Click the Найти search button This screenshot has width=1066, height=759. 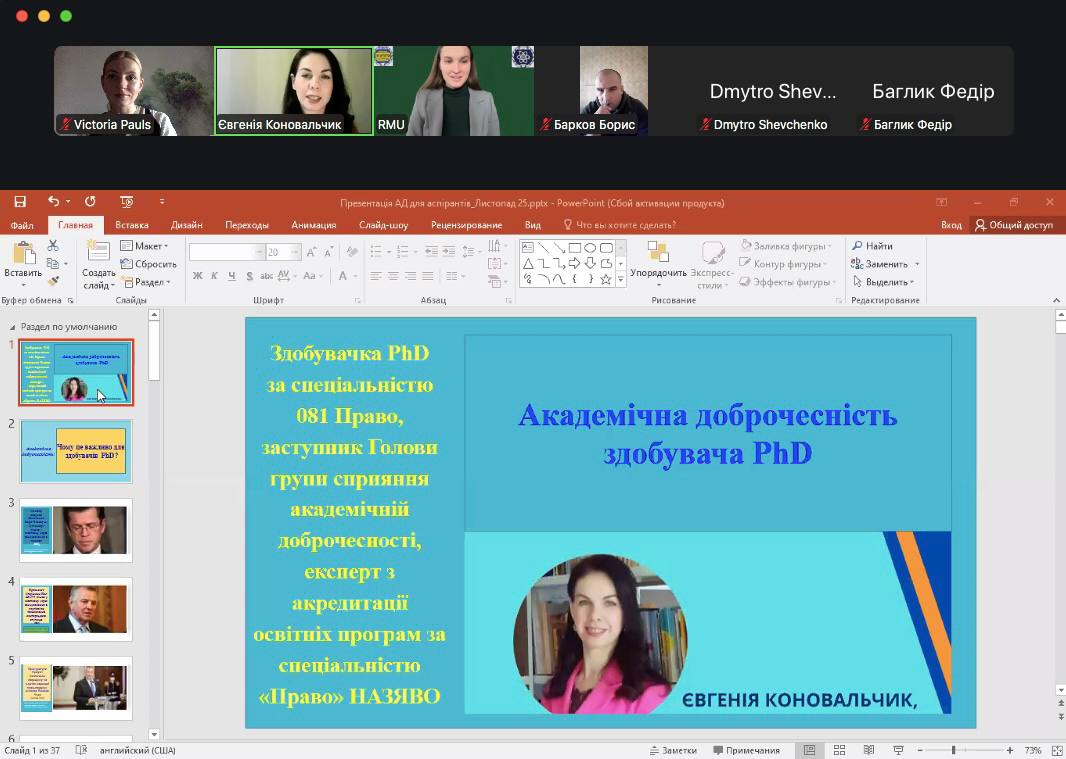point(872,246)
